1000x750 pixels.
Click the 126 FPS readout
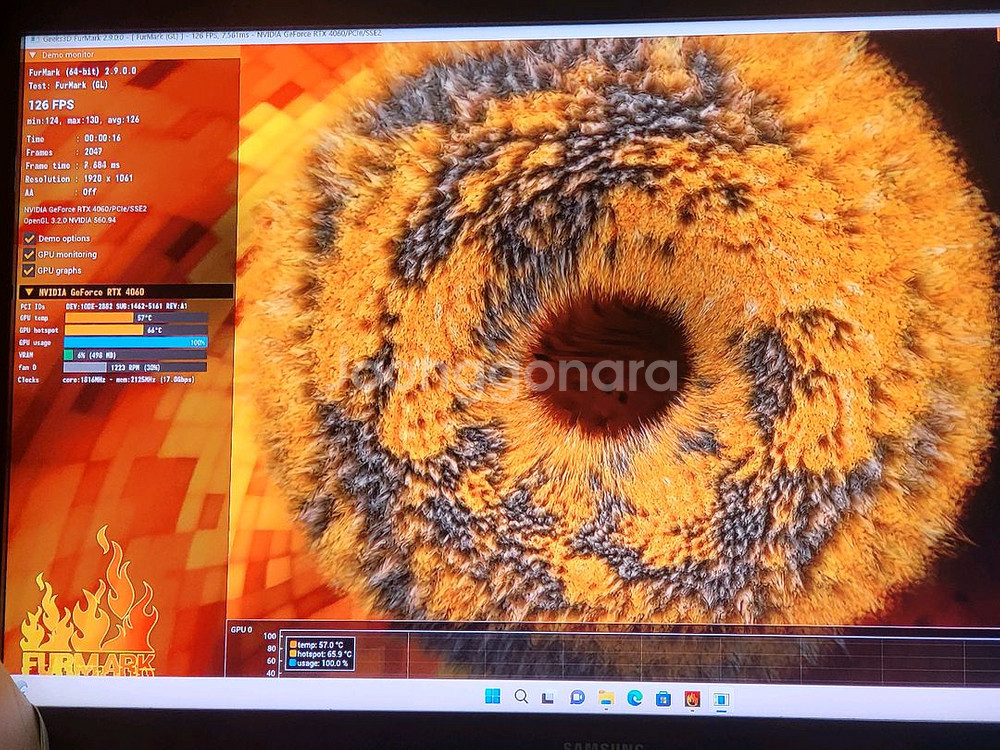pyautogui.click(x=51, y=105)
